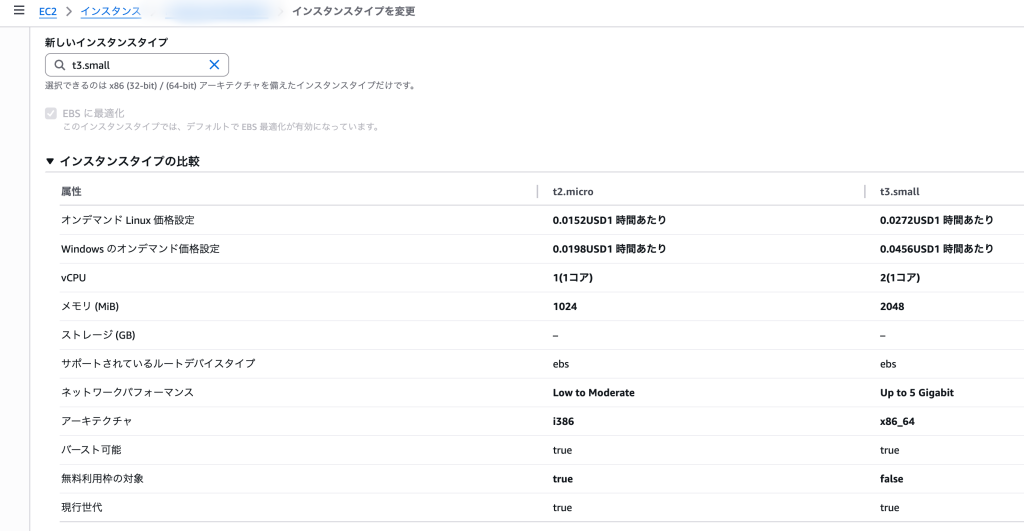Open the hamburger navigation menu

coord(19,11)
